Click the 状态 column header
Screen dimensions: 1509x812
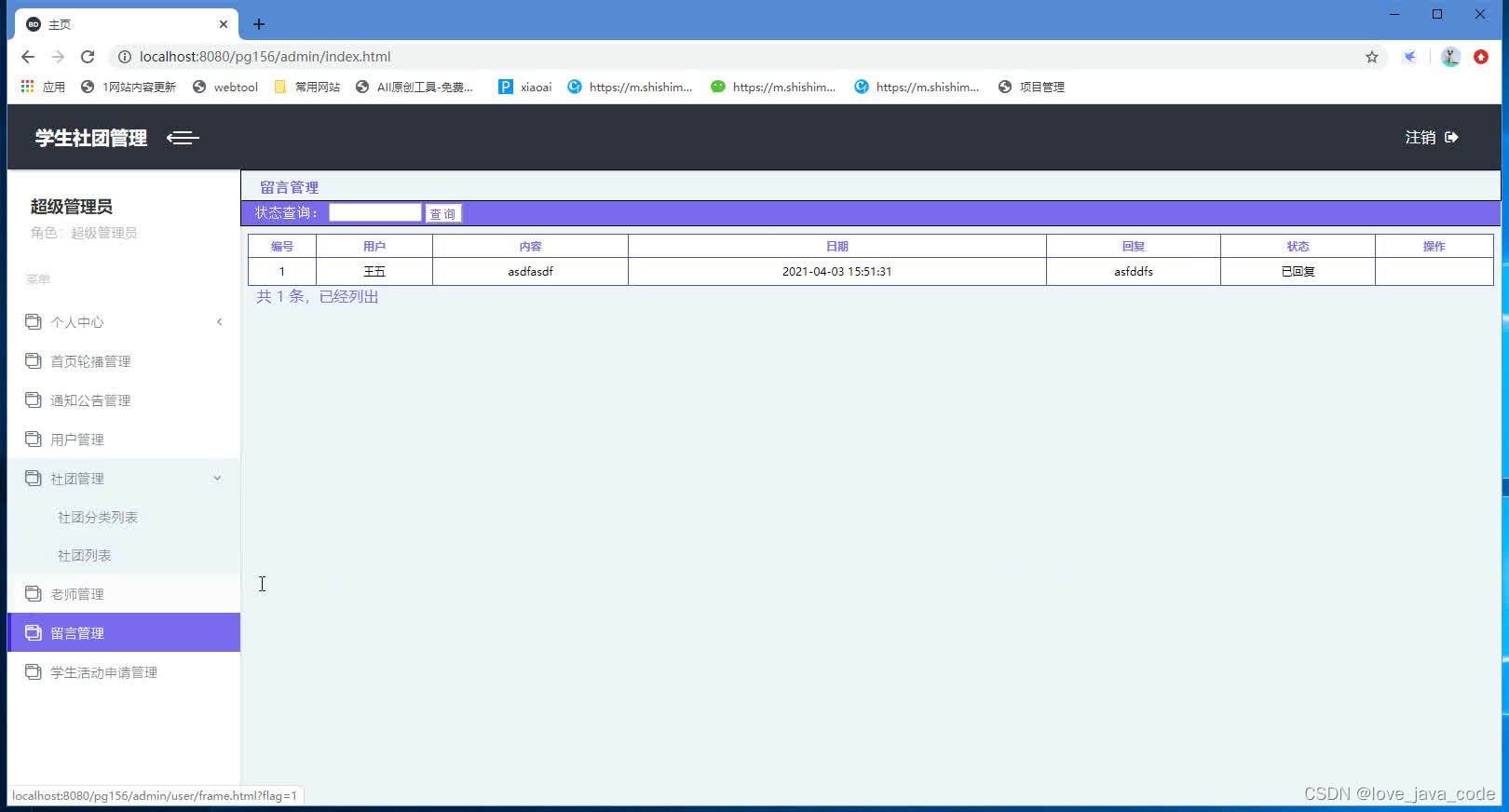(1298, 246)
